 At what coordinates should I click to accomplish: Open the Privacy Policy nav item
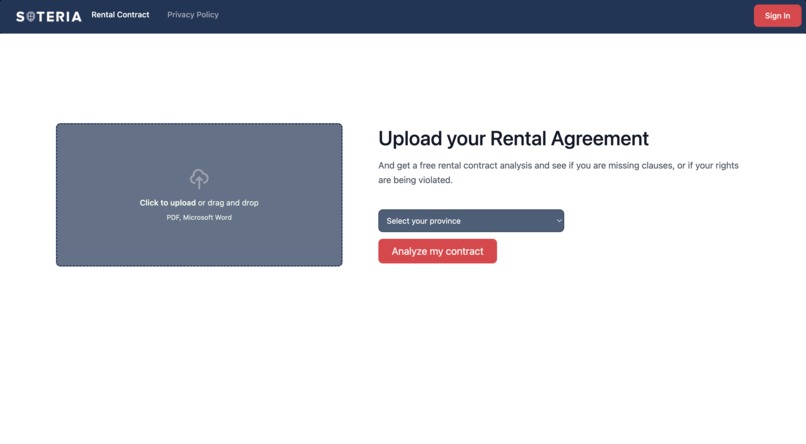click(x=193, y=15)
